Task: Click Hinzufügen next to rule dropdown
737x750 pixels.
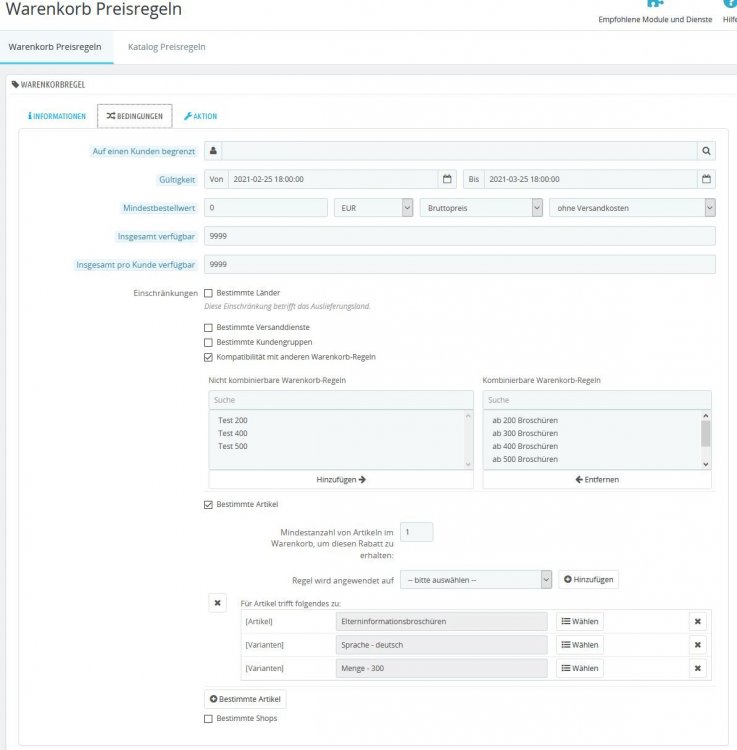Action: 588,579
